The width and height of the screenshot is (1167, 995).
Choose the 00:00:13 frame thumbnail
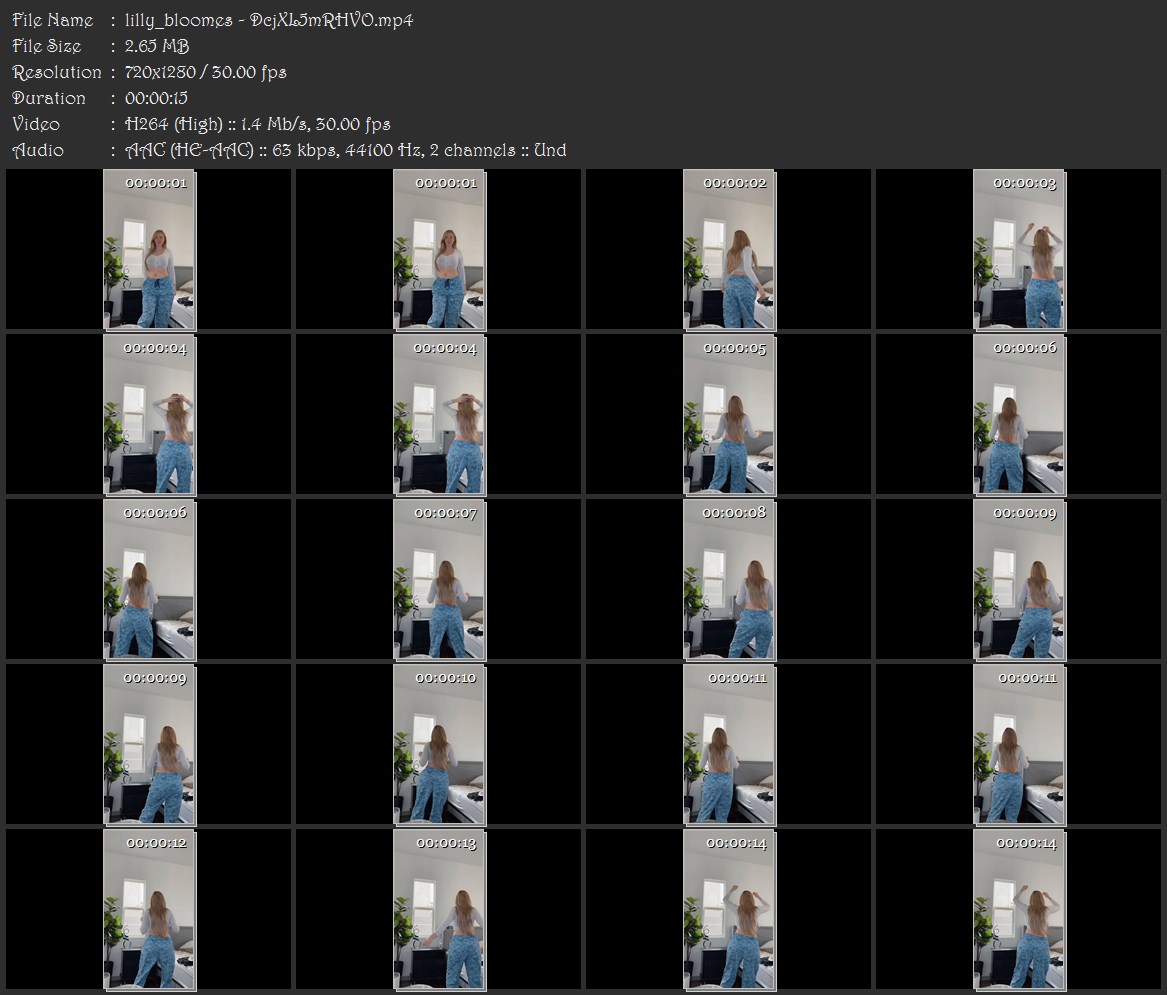click(x=439, y=910)
